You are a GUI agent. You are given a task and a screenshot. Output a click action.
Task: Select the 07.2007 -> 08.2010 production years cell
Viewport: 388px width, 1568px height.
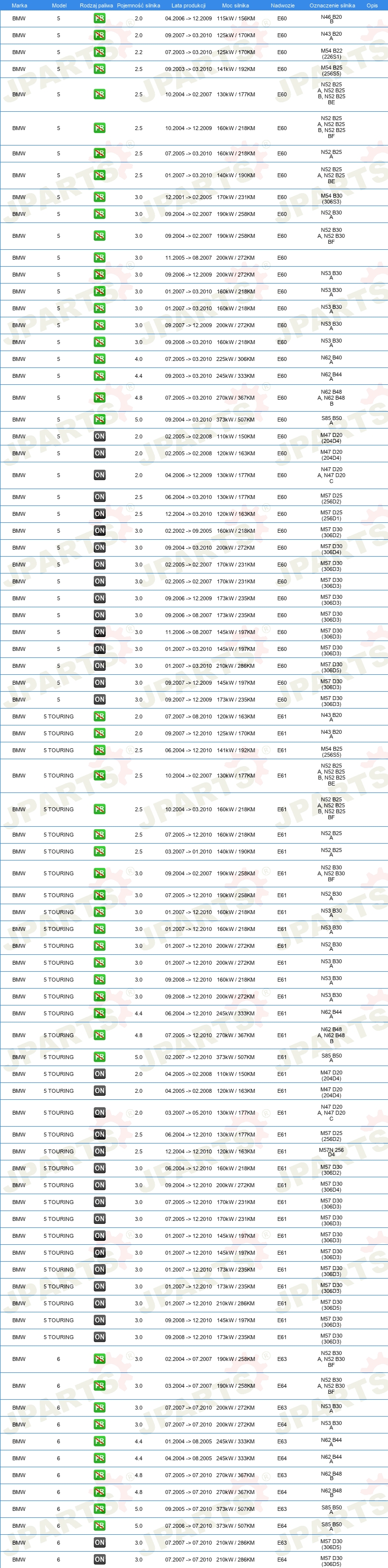click(189, 716)
